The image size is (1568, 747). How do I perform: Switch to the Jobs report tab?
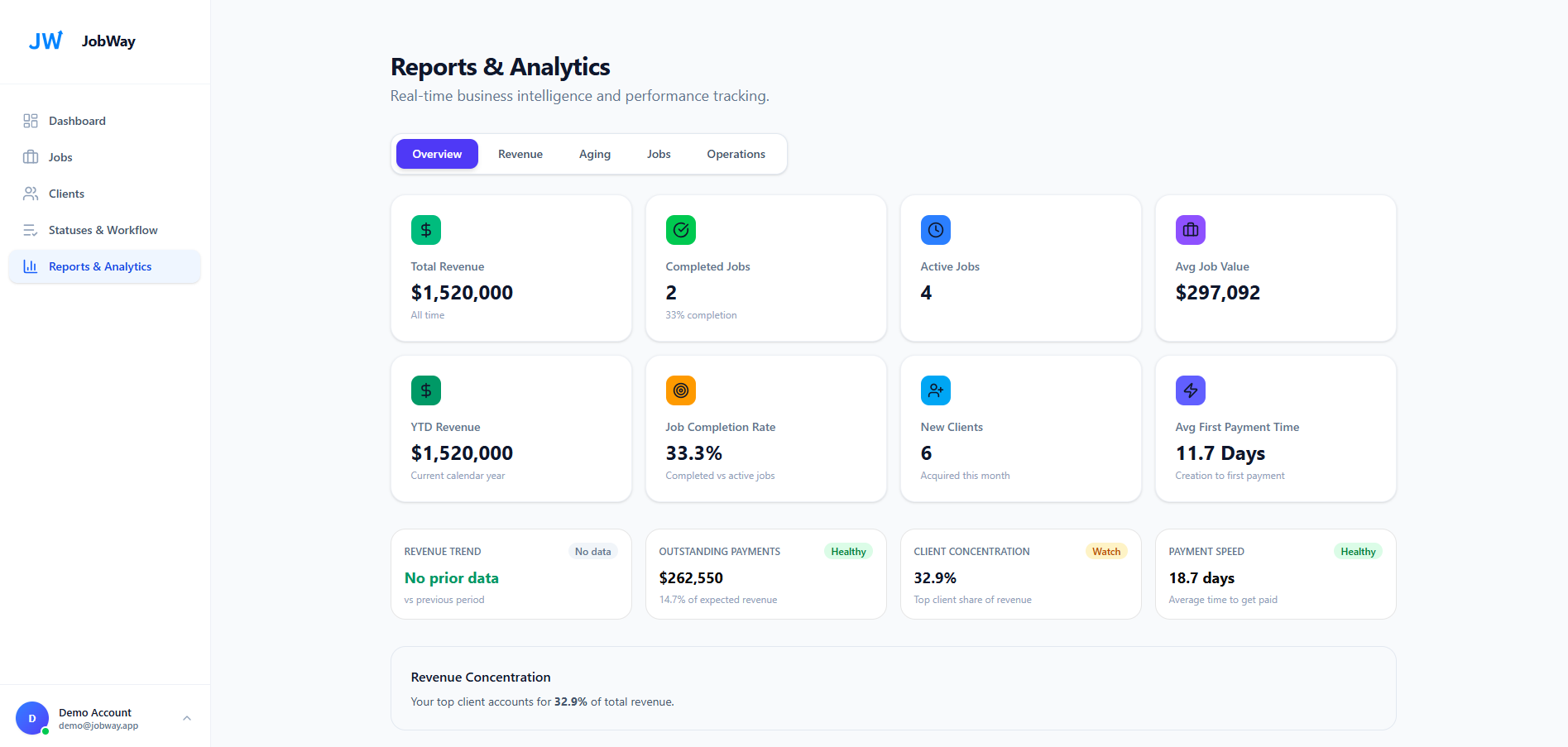click(659, 154)
